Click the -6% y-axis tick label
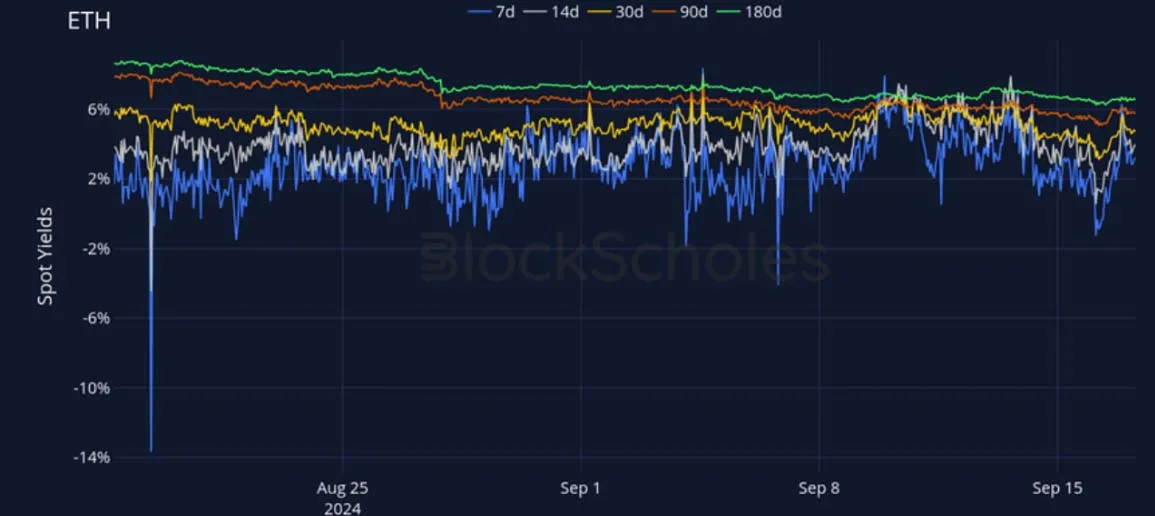This screenshot has width=1155, height=516. [x=95, y=318]
